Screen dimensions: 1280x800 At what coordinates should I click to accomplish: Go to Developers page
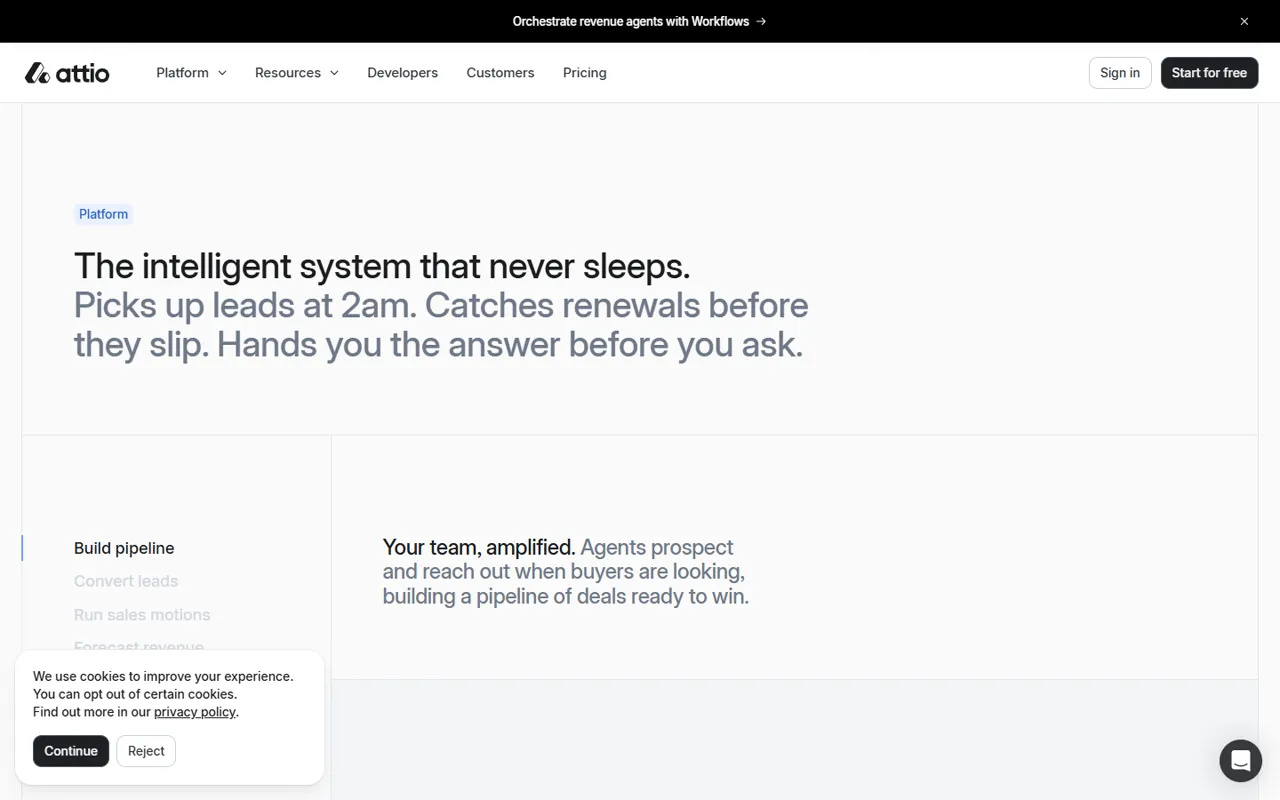tap(402, 73)
